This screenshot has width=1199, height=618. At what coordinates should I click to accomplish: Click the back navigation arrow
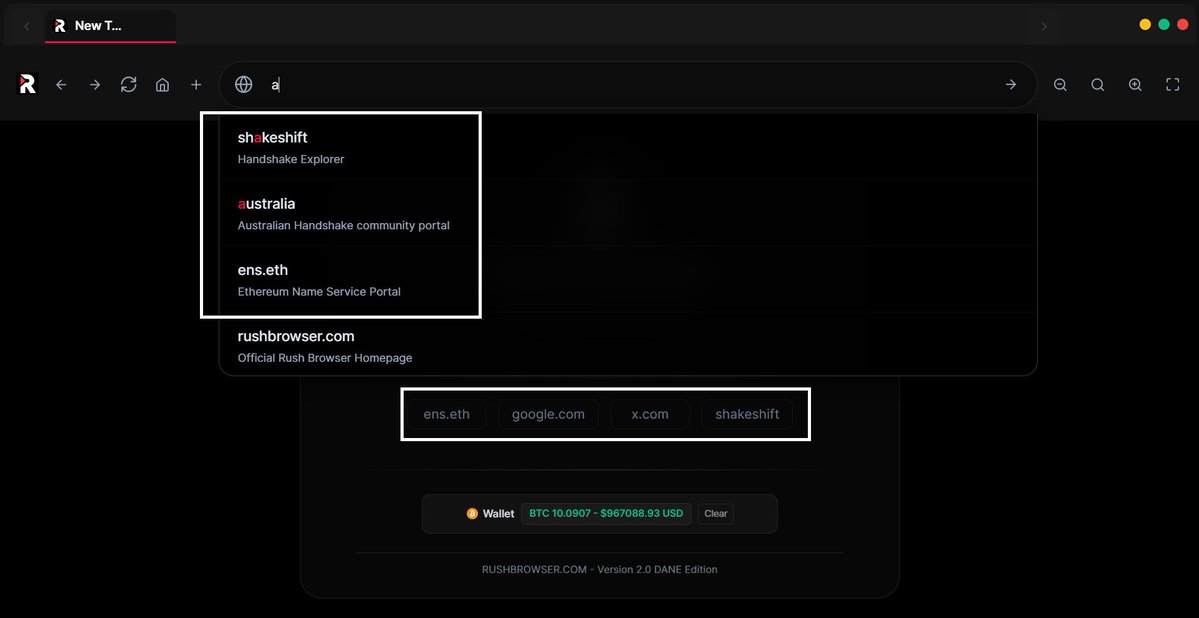61,84
